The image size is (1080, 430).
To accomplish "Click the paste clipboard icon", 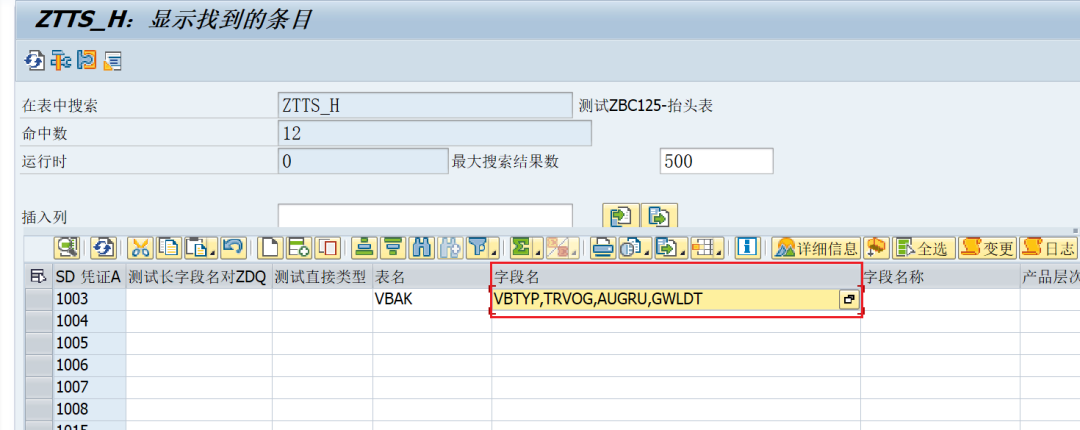I will tap(197, 248).
